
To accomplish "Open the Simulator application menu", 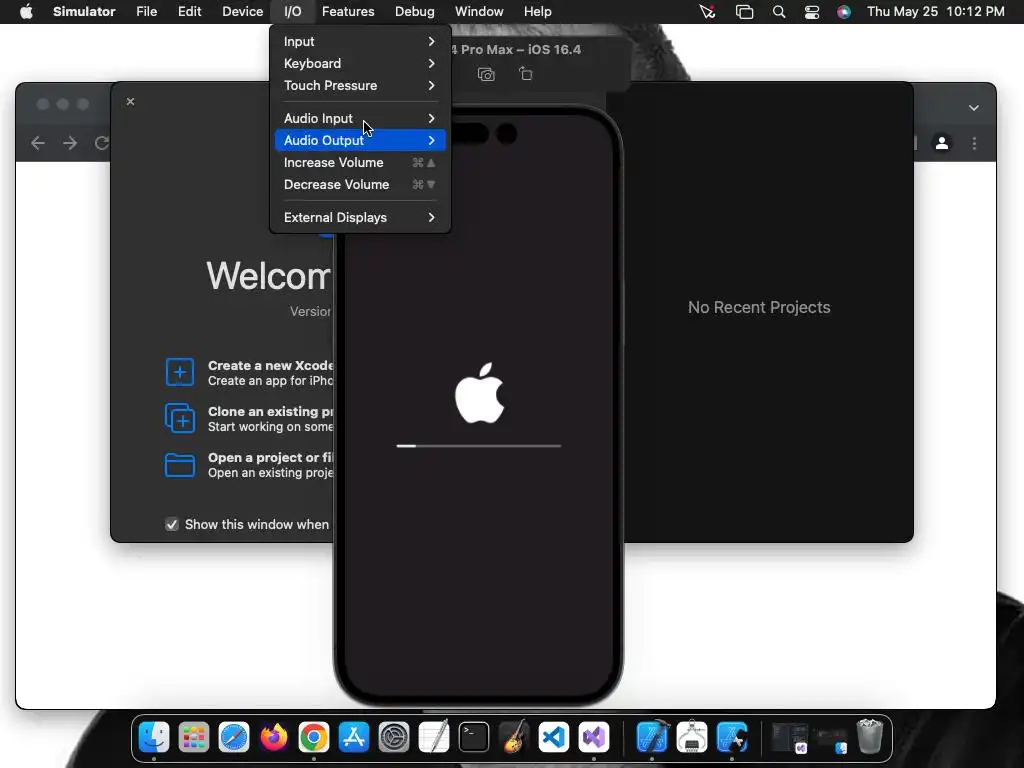I will point(84,12).
